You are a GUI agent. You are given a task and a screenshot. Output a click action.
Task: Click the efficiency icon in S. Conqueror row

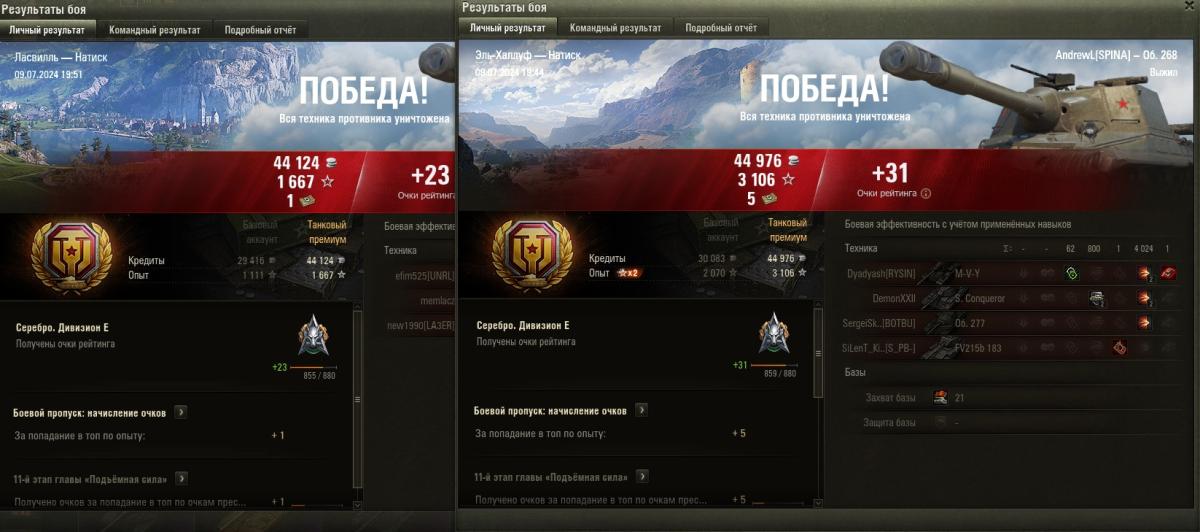pos(1095,298)
